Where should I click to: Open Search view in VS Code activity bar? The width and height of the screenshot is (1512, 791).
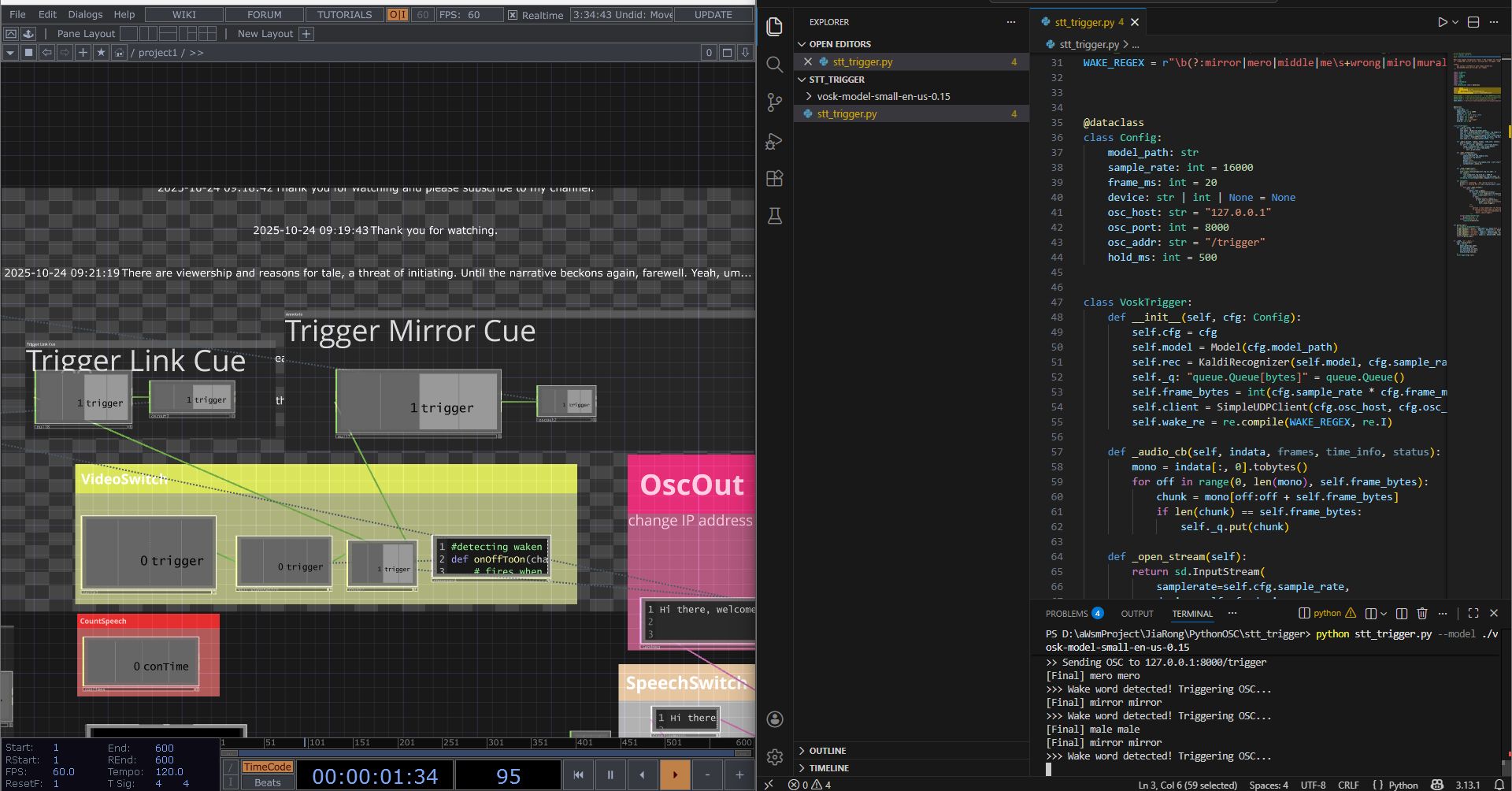coord(775,65)
